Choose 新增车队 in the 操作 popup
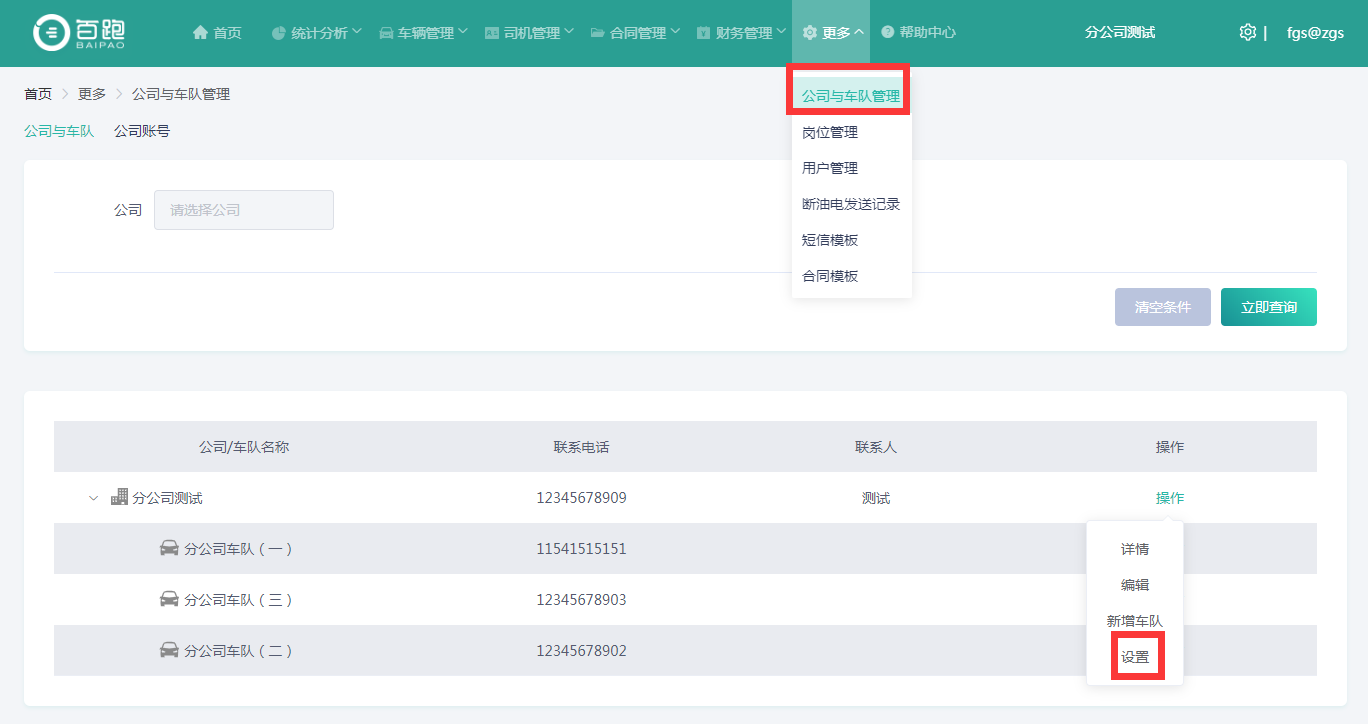 tap(1135, 621)
